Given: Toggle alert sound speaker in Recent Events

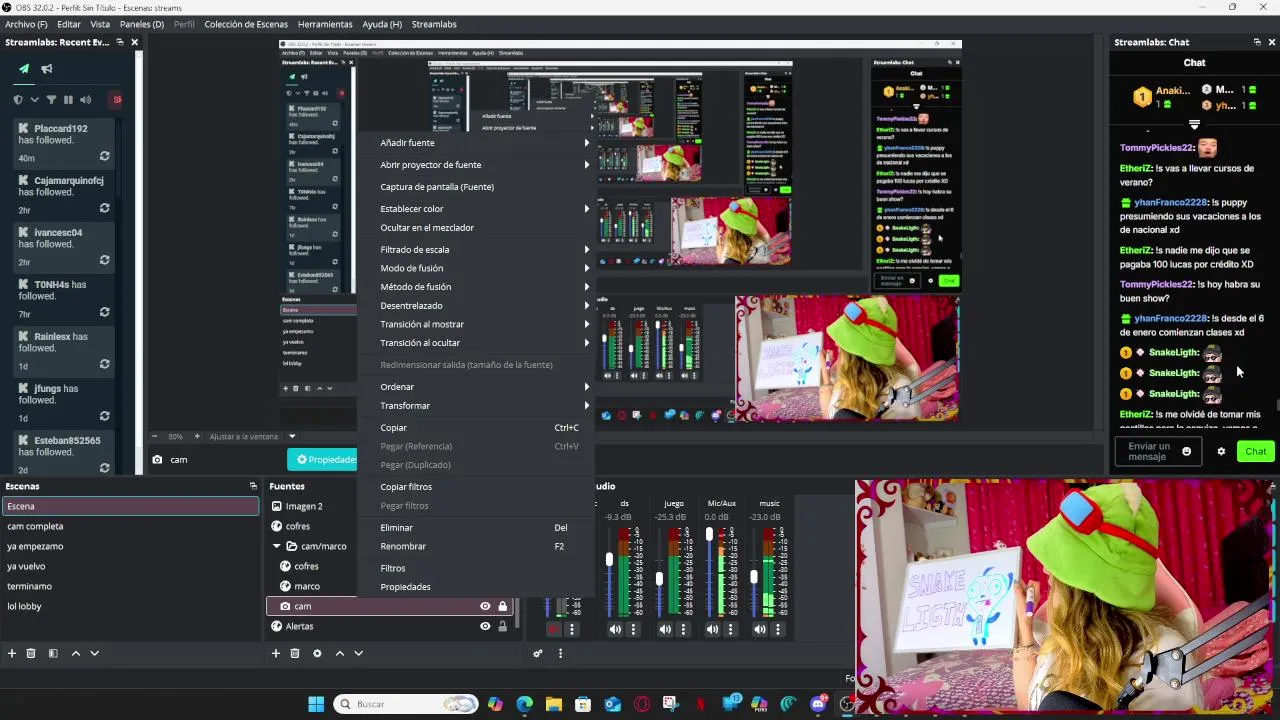Looking at the screenshot, I should click(x=85, y=99).
